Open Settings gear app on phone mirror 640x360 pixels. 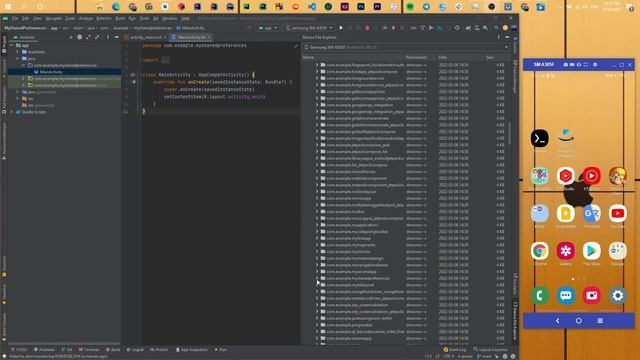coord(618,296)
